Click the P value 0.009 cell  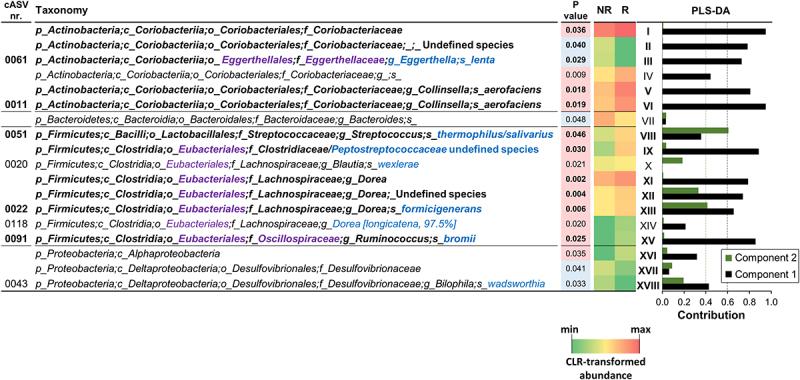point(575,75)
